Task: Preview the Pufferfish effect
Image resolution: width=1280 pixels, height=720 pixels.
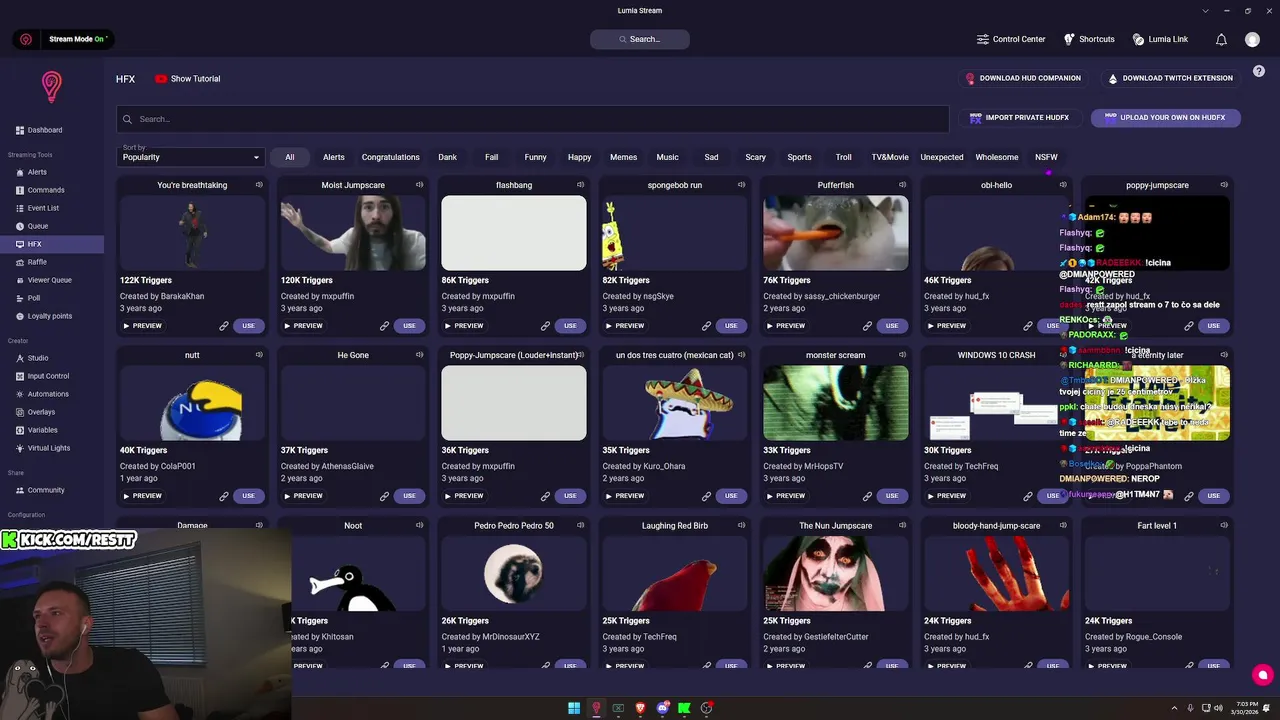Action: pyautogui.click(x=785, y=326)
